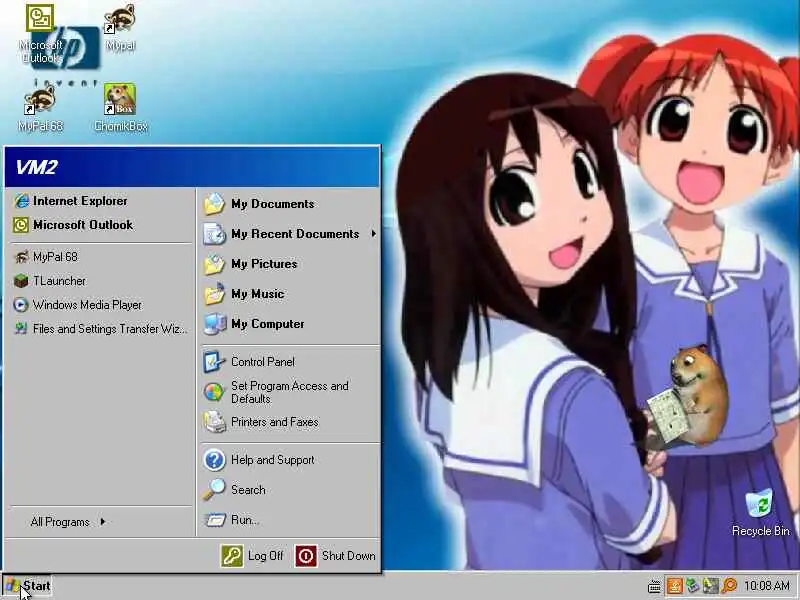Click the taskbar clock showing 10:08 AM
The height and width of the screenshot is (600, 800).
(x=767, y=586)
